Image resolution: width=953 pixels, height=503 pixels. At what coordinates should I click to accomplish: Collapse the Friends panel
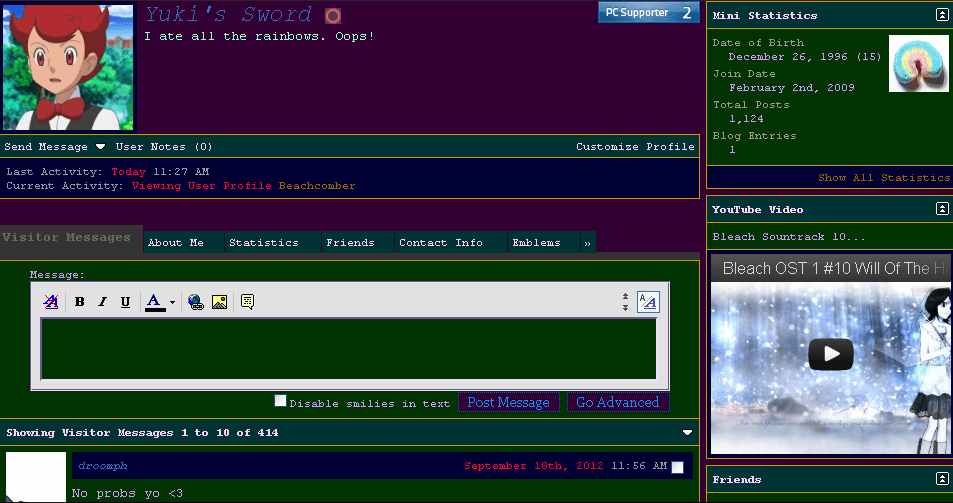pyautogui.click(x=941, y=479)
